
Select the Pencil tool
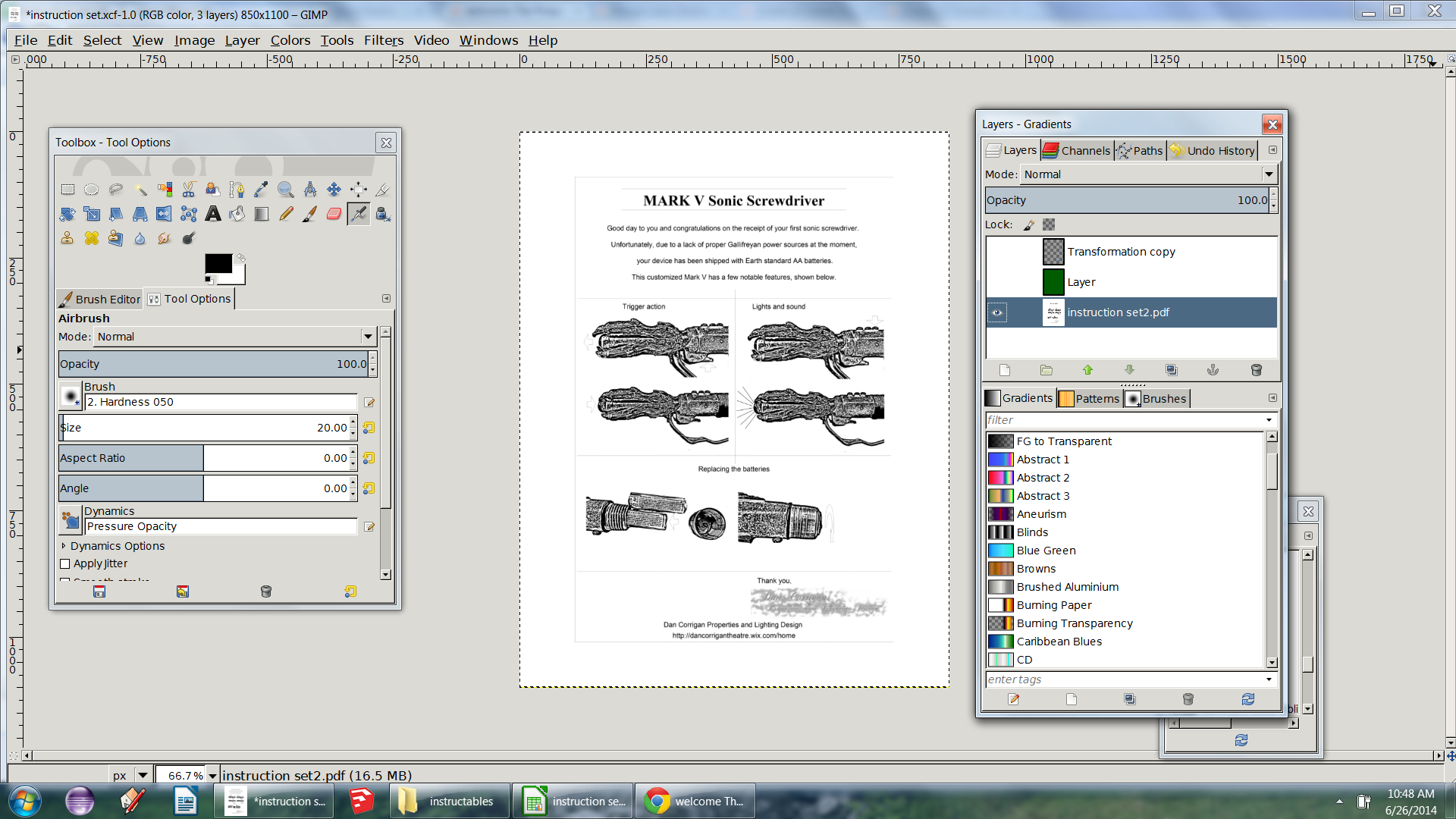click(286, 214)
